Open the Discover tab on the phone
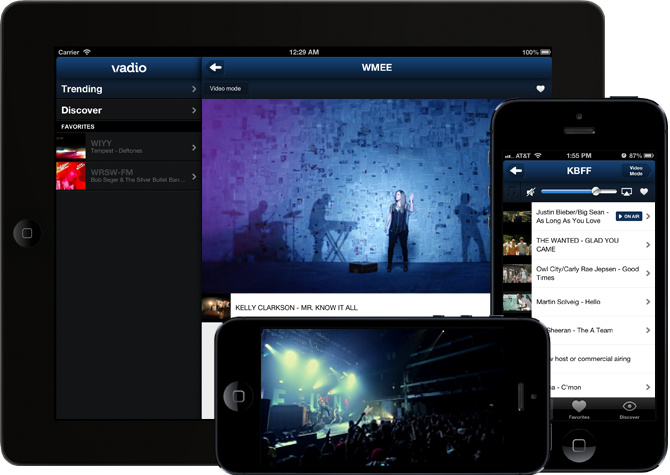 coord(629,409)
